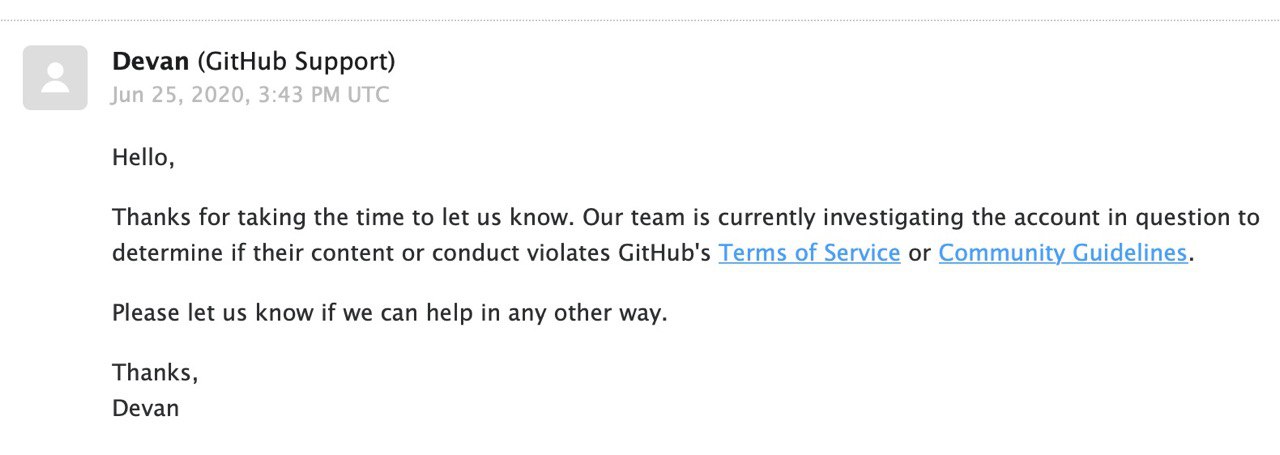Viewport: 1280px width, 455px height.
Task: Click the Hello, greeting line
Action: (x=143, y=158)
